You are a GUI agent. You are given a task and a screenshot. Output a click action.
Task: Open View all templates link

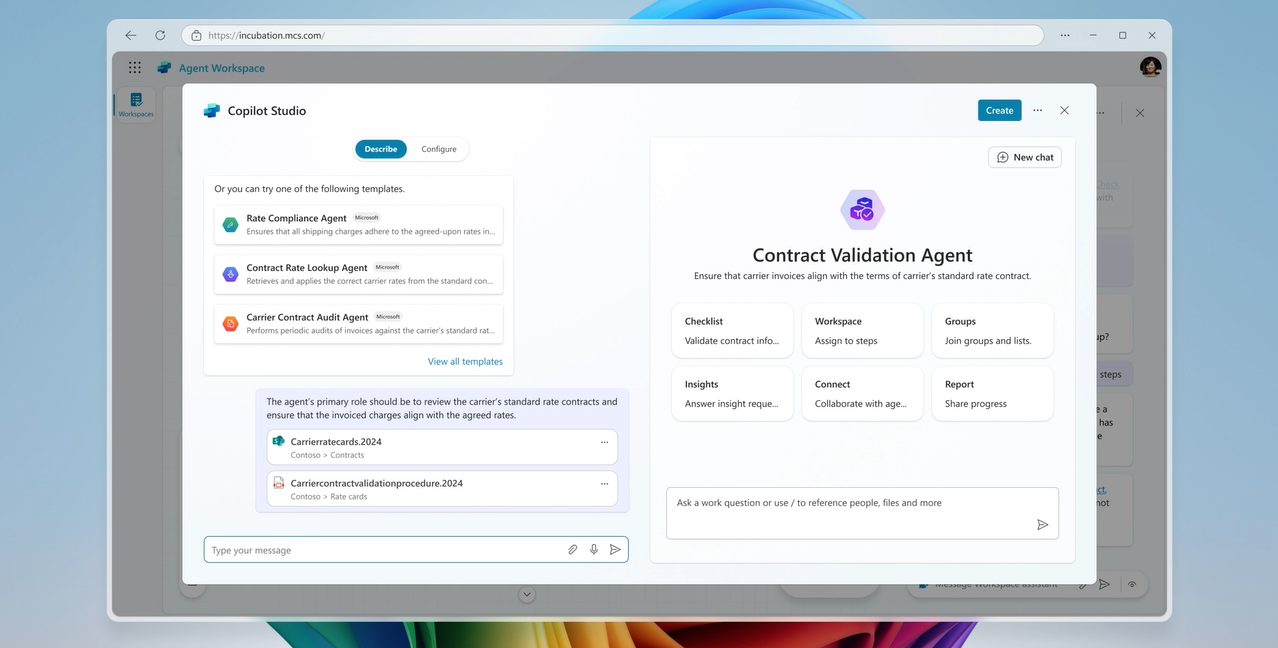pyautogui.click(x=465, y=361)
